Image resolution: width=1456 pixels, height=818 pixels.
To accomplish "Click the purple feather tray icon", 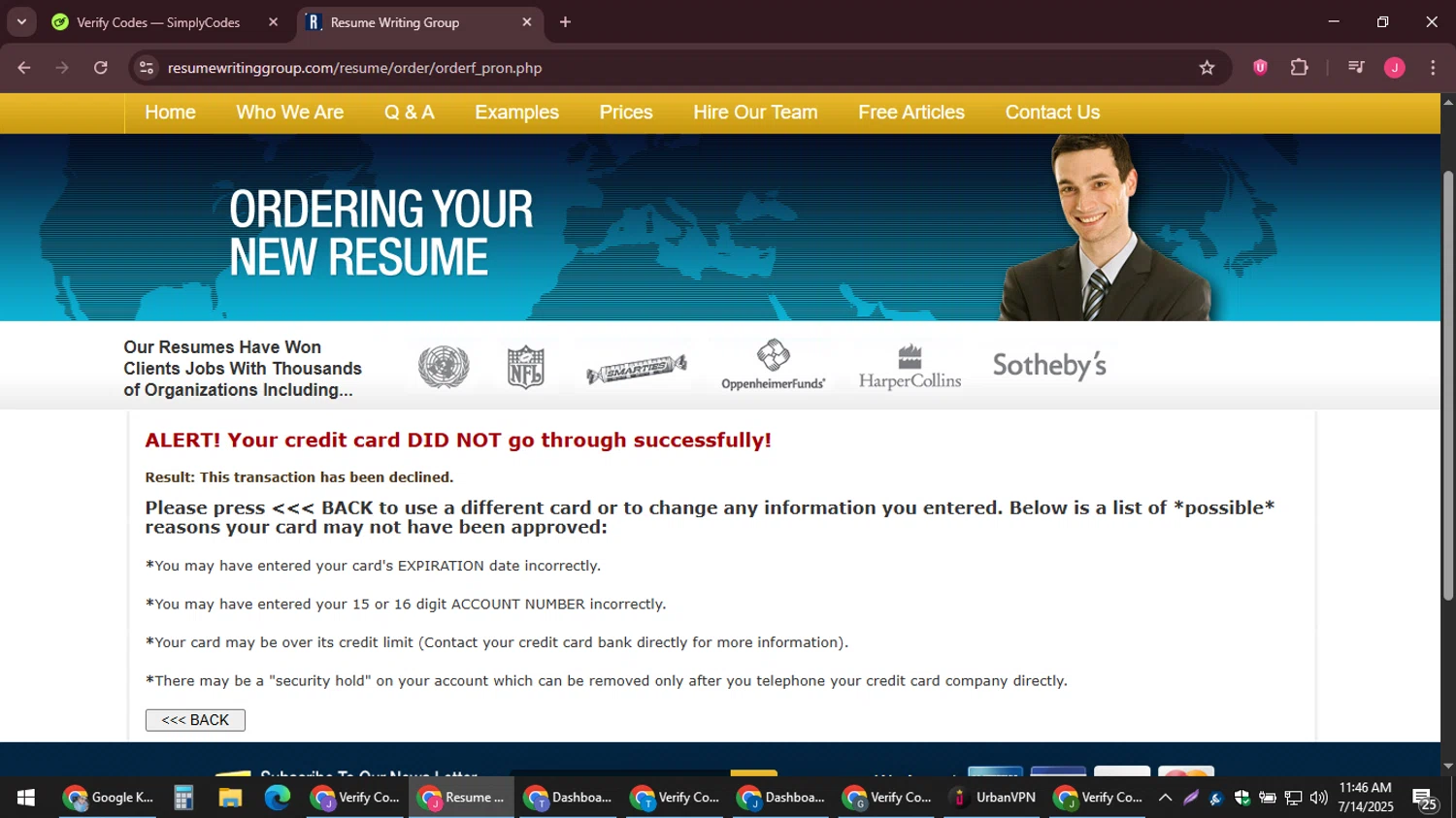I will click(x=1191, y=798).
